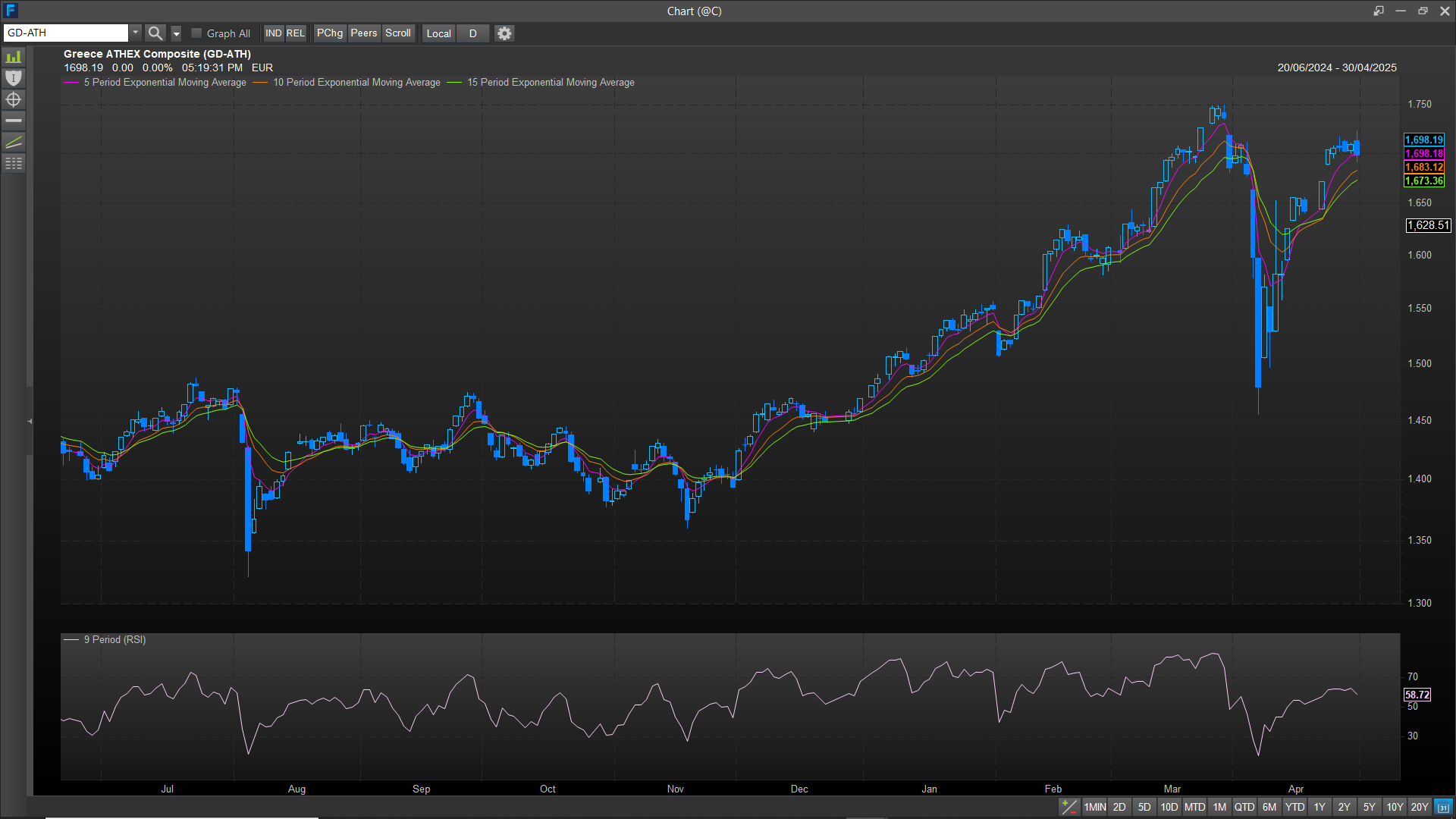Select the horizontal line drawing tool
Screen dimensions: 1456x819
point(14,121)
